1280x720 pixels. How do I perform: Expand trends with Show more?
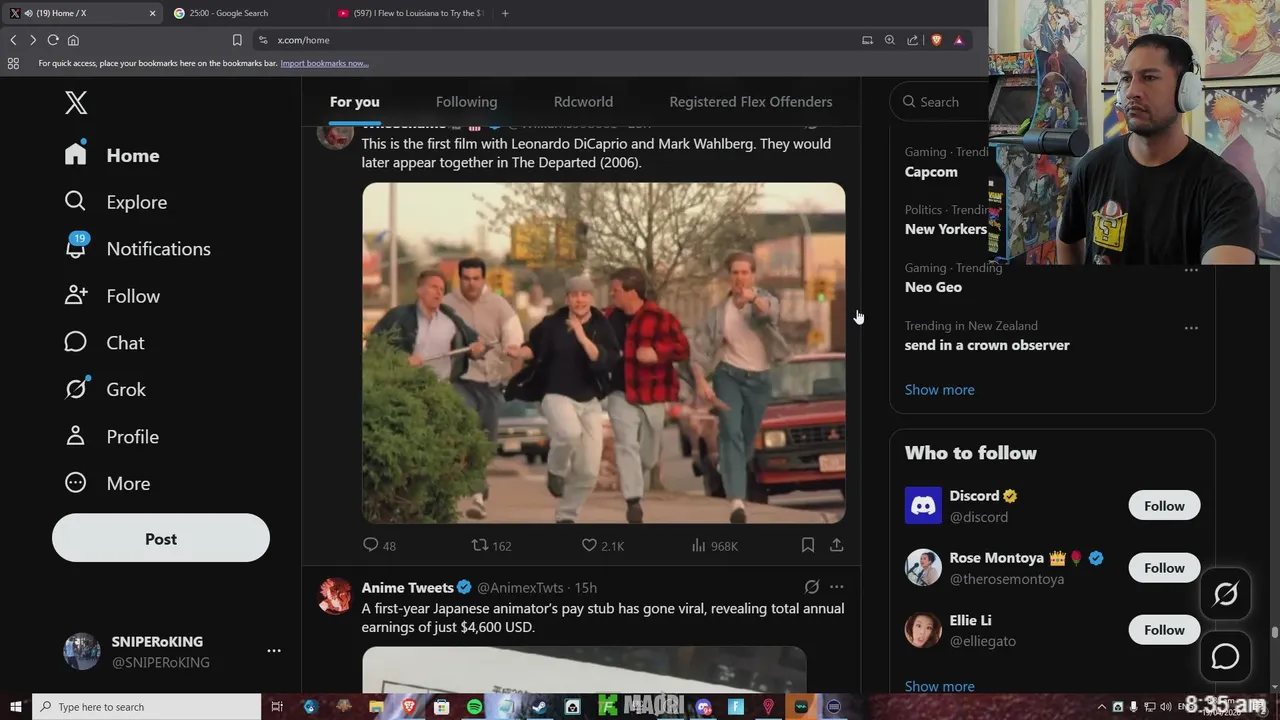[x=939, y=389]
